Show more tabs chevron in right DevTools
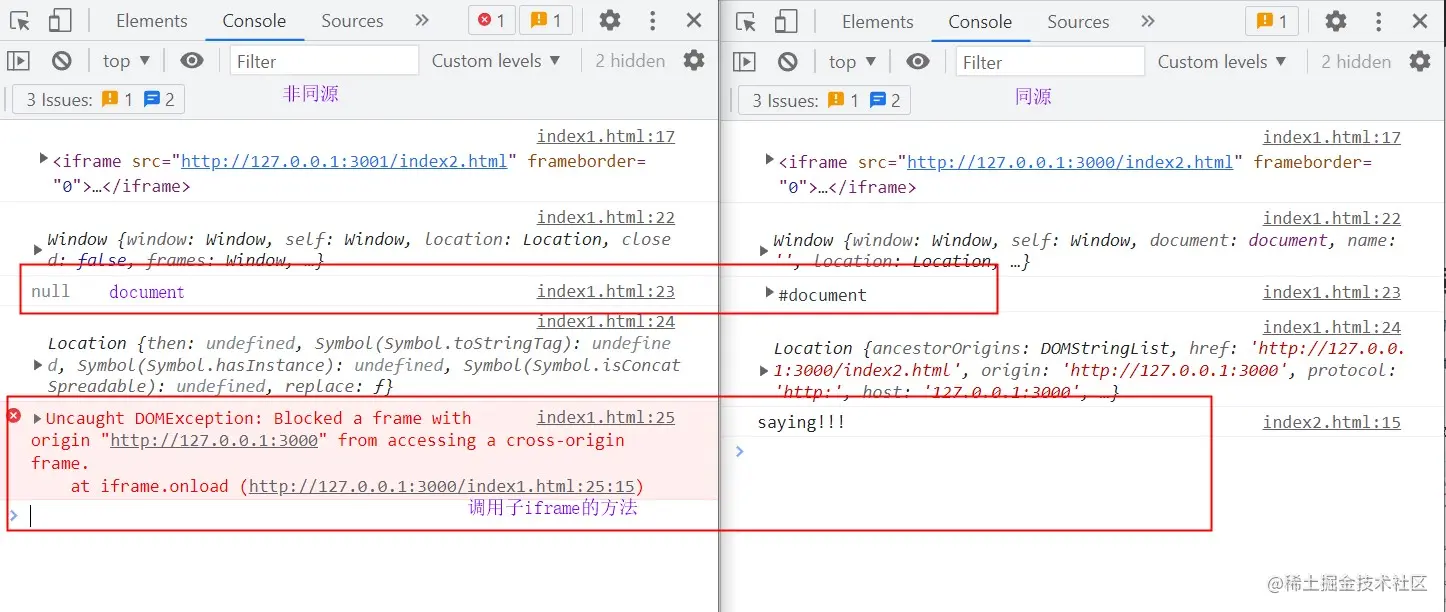 1148,21
